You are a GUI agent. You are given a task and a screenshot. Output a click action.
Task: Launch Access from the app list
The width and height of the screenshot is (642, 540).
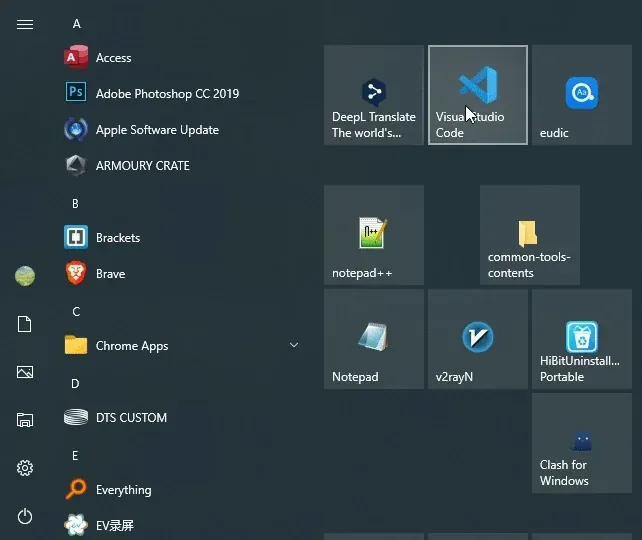(x=182, y=58)
